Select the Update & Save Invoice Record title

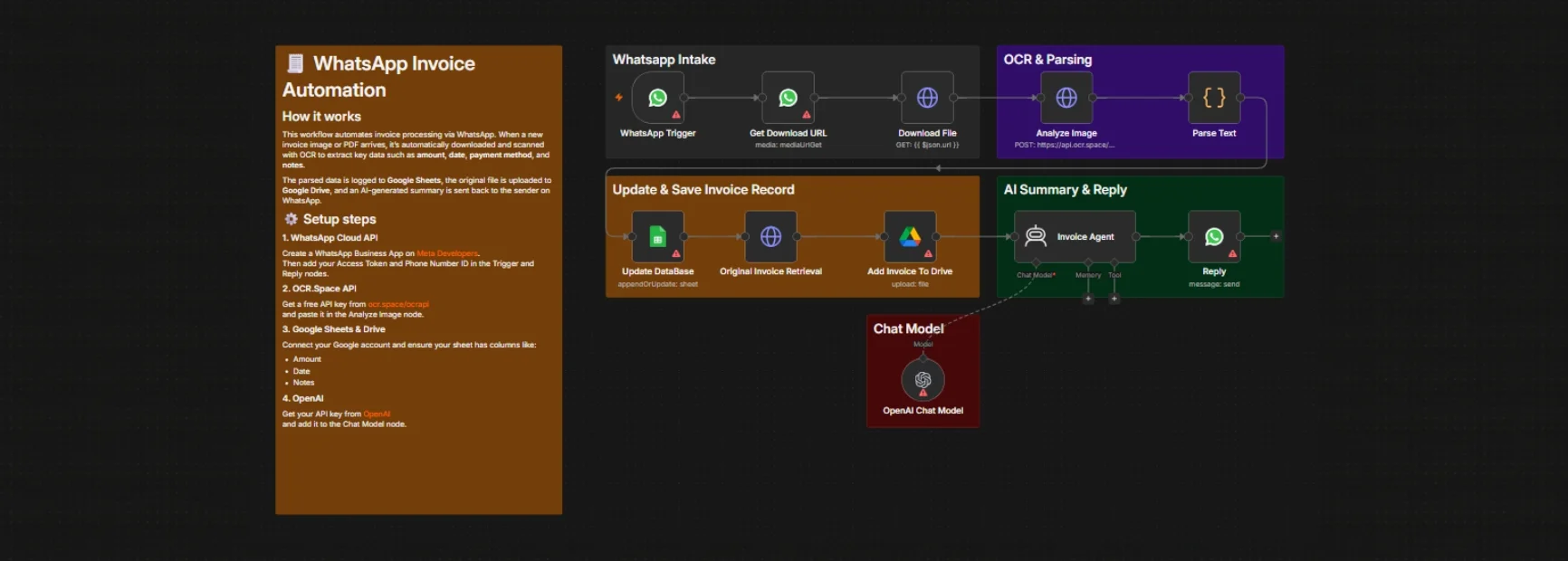coord(703,190)
